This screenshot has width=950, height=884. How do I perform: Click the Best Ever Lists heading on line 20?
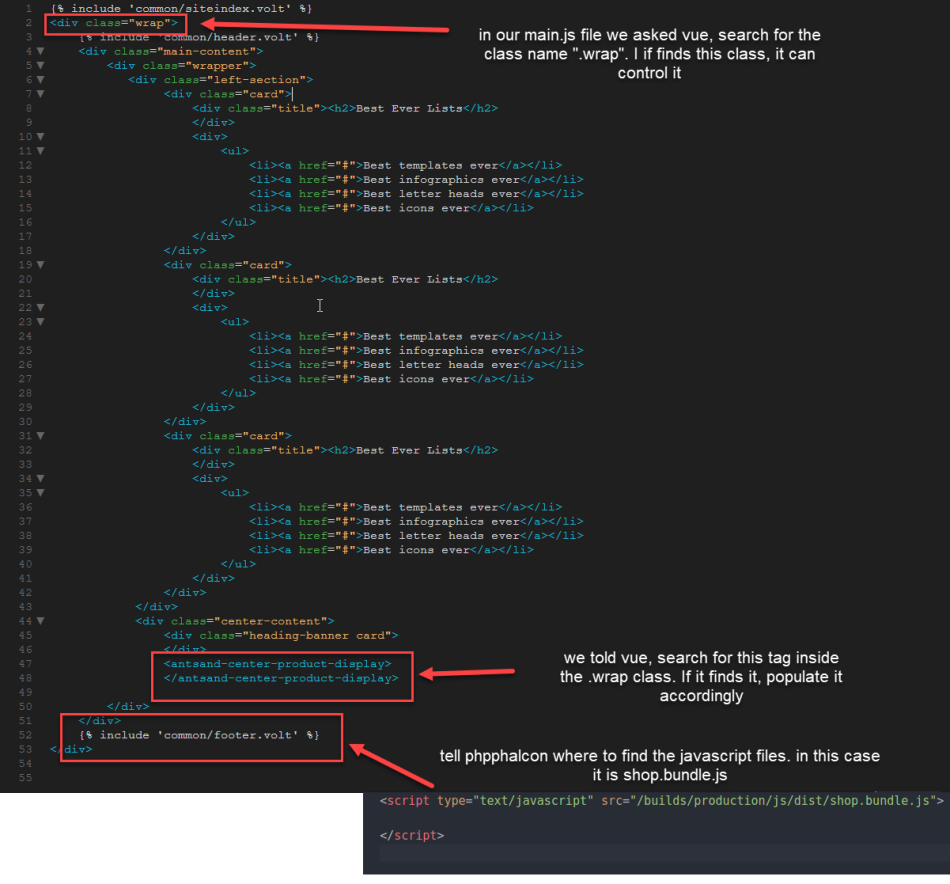coord(409,279)
